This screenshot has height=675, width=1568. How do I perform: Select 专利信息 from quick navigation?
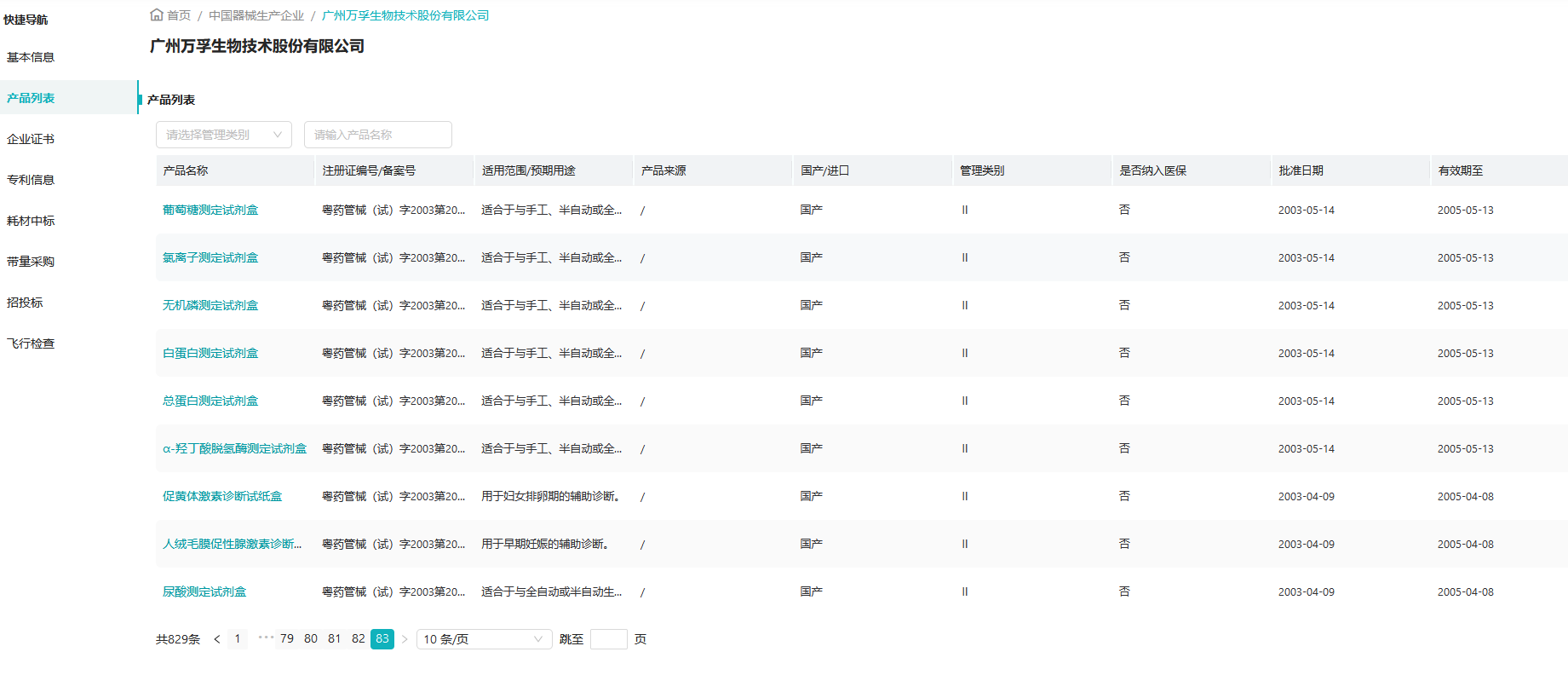pos(31,180)
